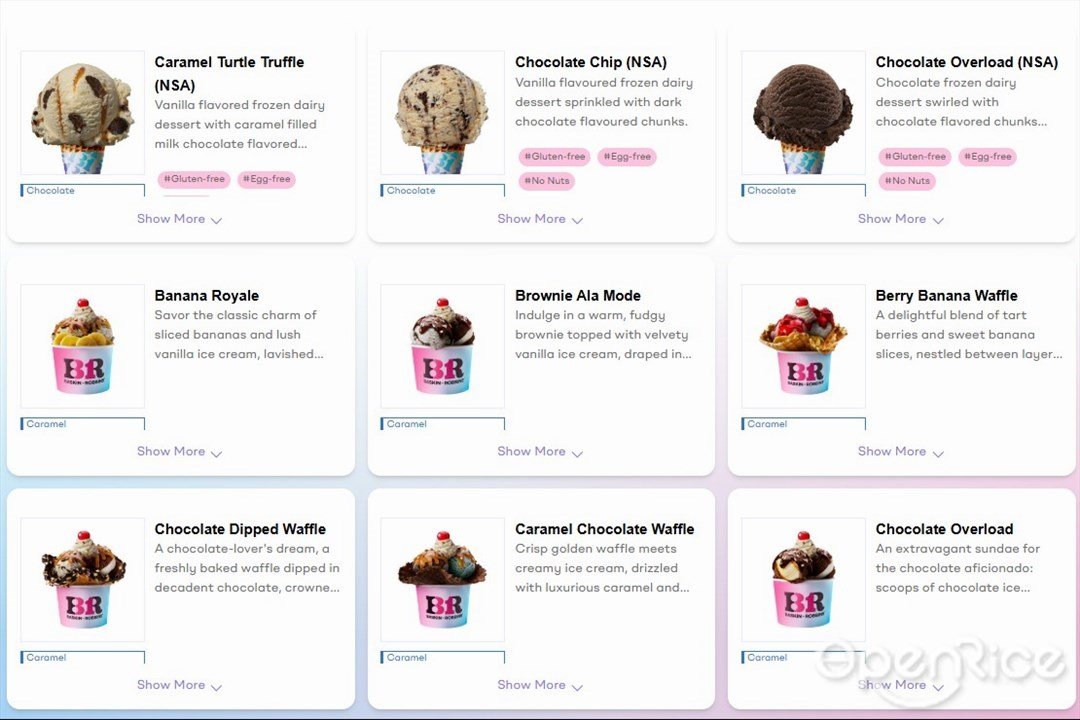
Task: Click the Banana Royale sundae cup image
Action: [x=83, y=346]
